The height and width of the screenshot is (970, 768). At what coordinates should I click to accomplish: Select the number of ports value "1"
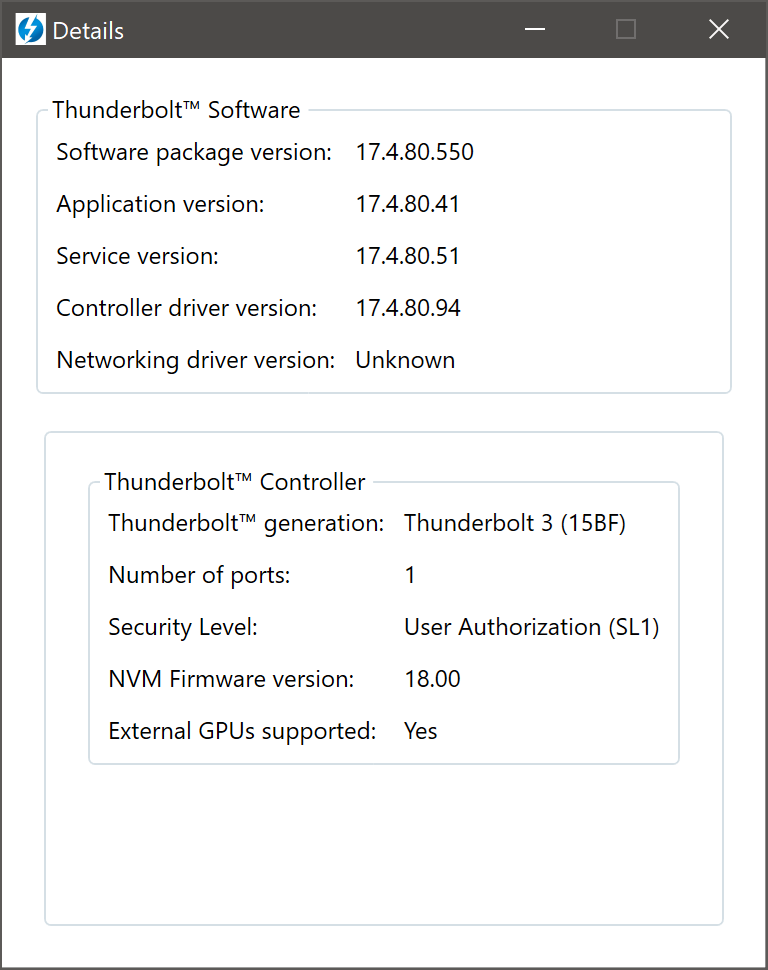click(410, 575)
